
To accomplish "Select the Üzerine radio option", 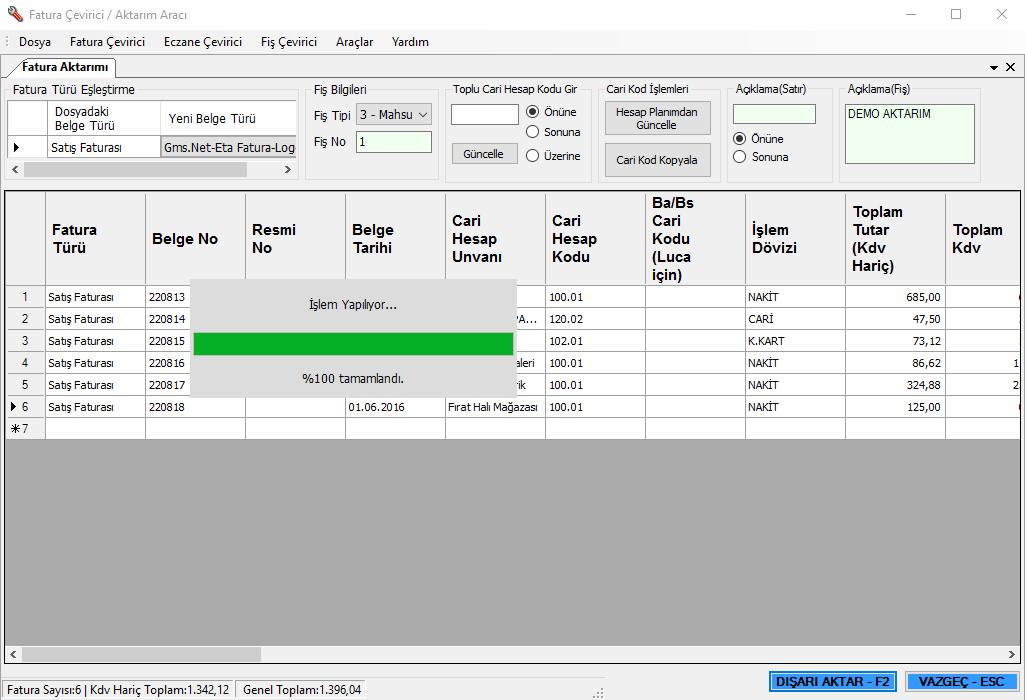I will (553, 156).
